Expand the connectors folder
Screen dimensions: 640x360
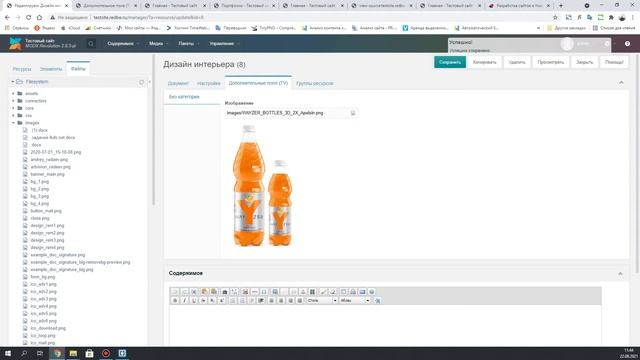point(13,101)
